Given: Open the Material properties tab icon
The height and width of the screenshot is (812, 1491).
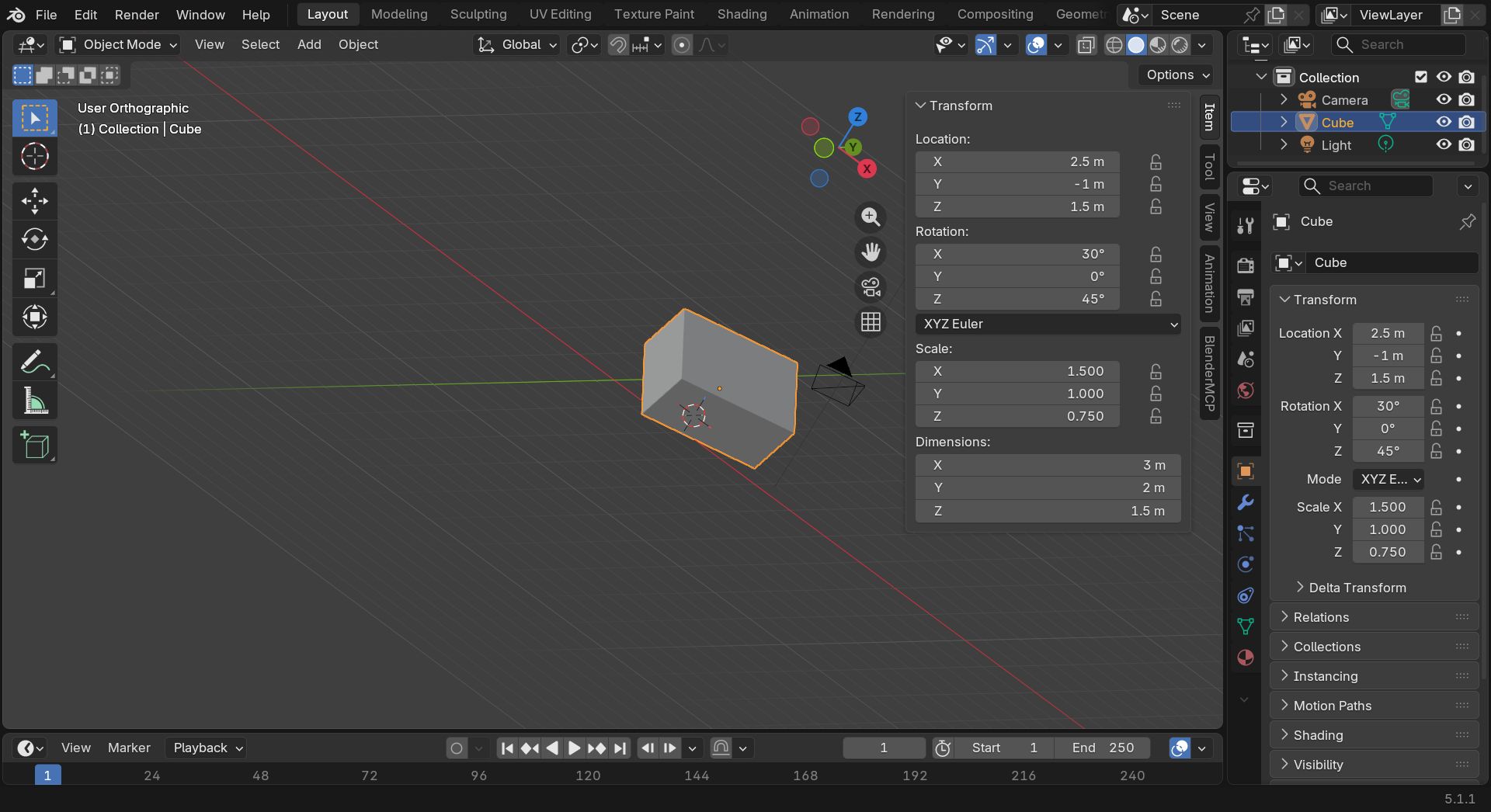Looking at the screenshot, I should click(x=1246, y=658).
